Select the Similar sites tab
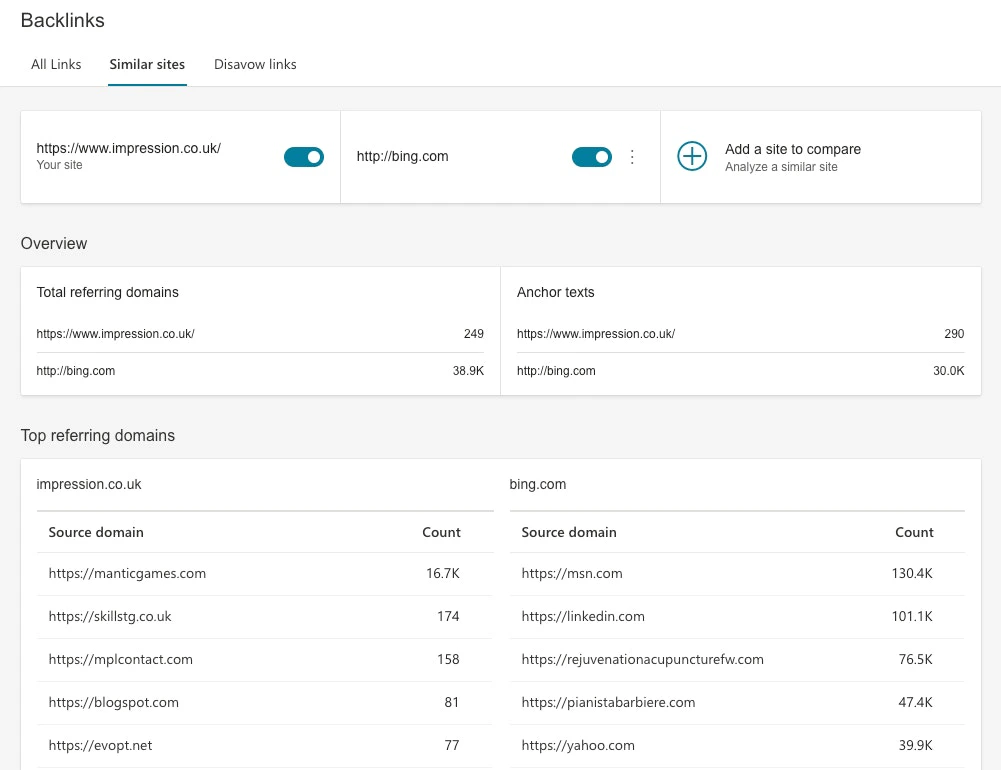Viewport: 1001px width, 770px height. click(x=147, y=64)
